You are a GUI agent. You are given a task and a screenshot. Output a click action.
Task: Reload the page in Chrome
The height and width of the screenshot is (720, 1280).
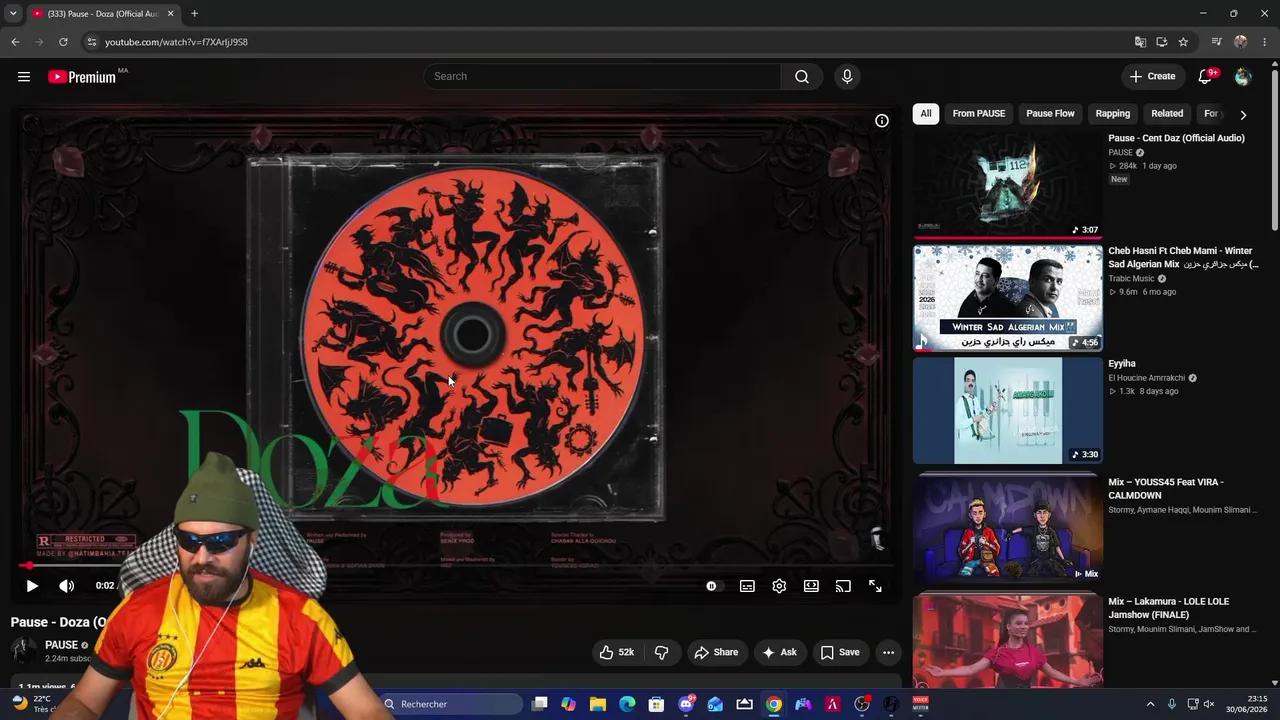[x=63, y=42]
